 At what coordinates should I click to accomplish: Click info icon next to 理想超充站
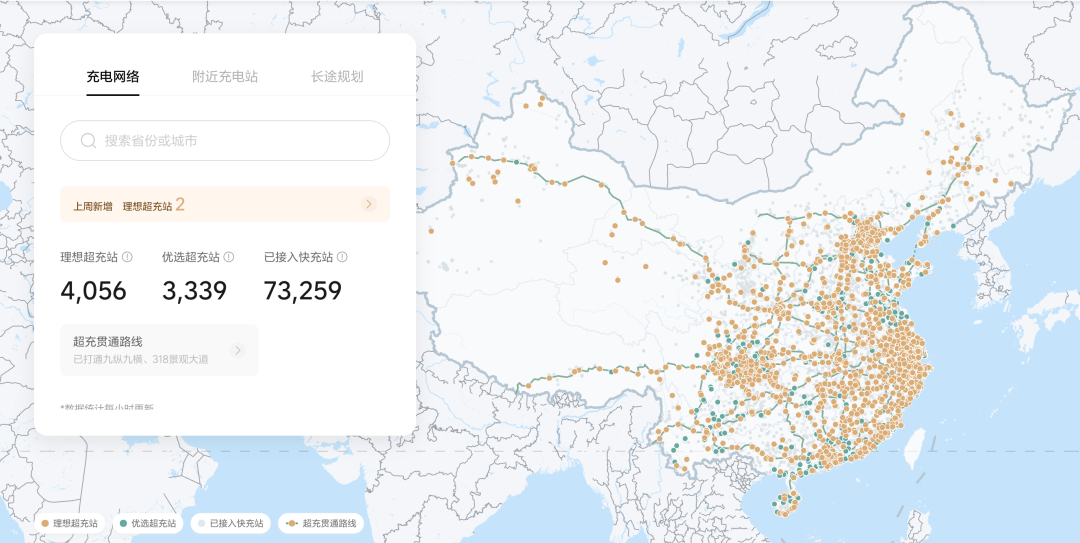127,257
